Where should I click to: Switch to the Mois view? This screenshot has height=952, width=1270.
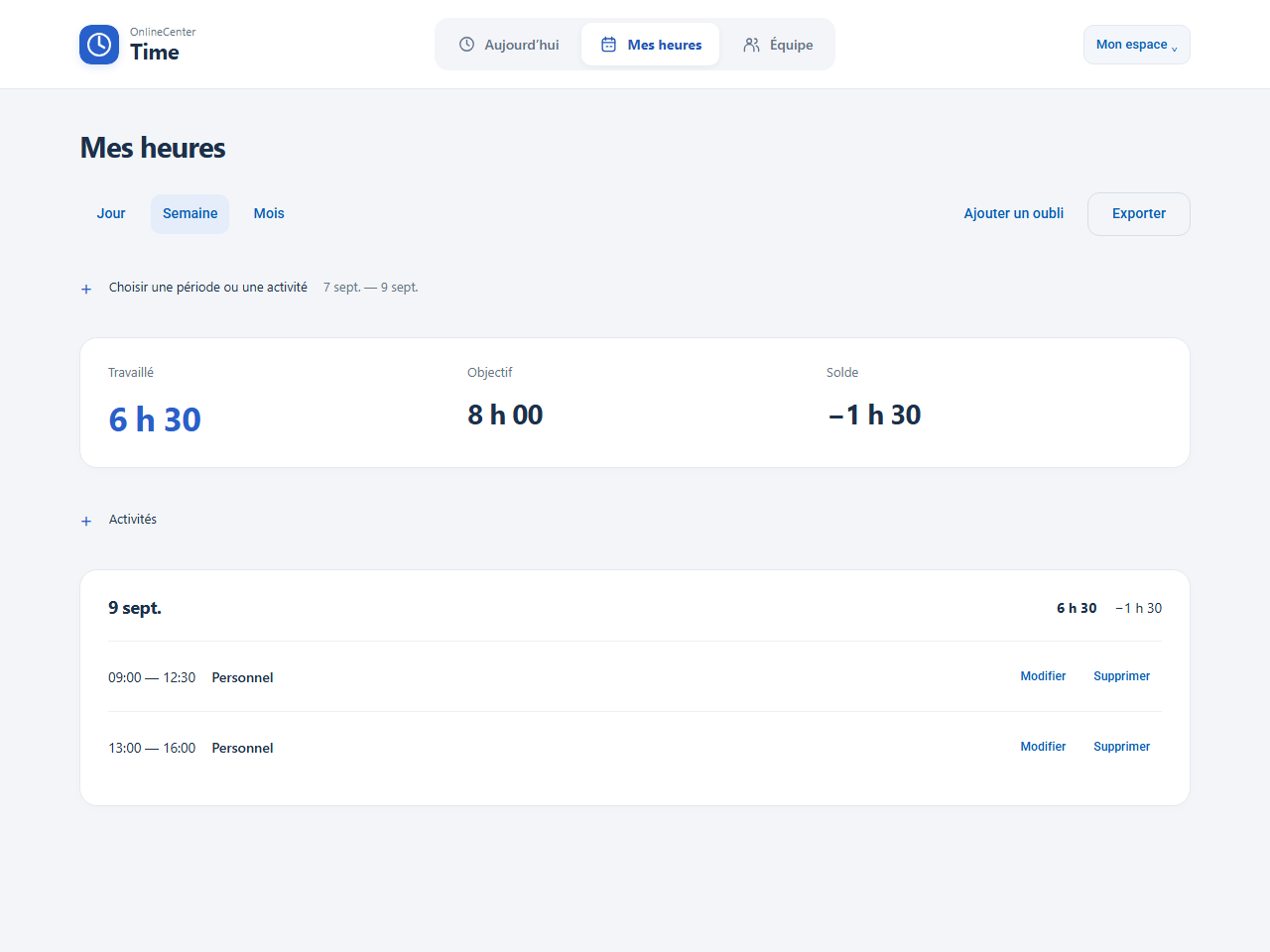pos(269,214)
